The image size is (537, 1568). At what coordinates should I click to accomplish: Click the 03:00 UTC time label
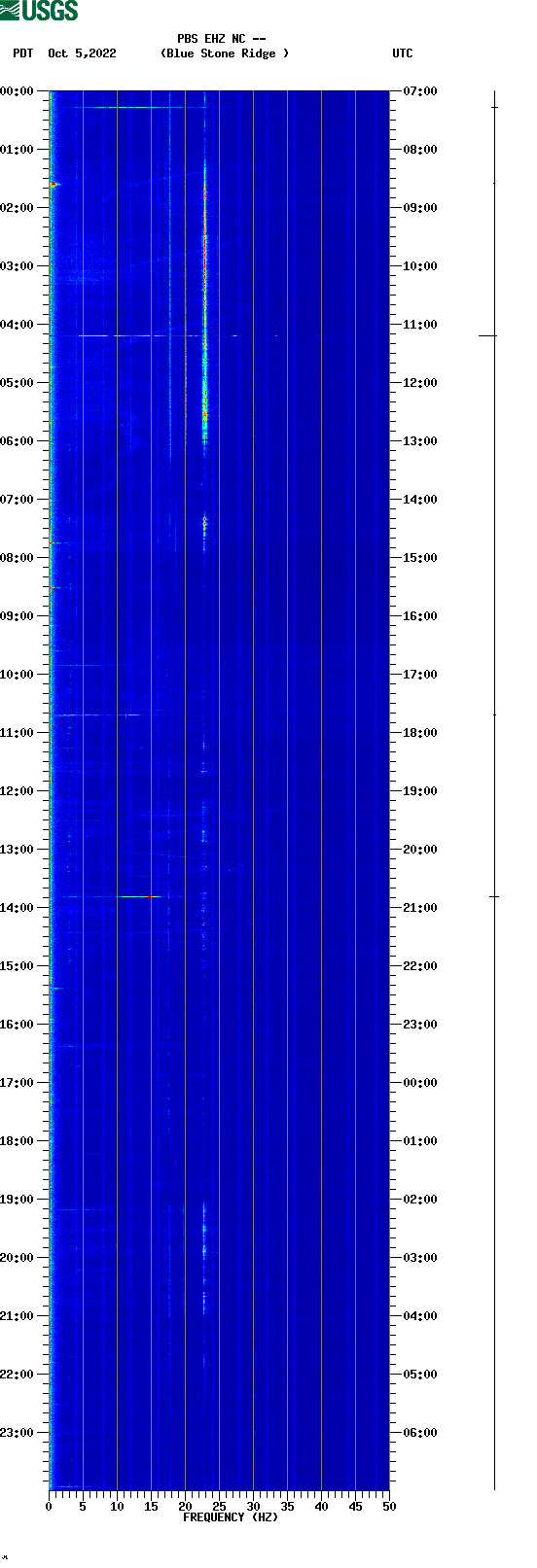420,1258
